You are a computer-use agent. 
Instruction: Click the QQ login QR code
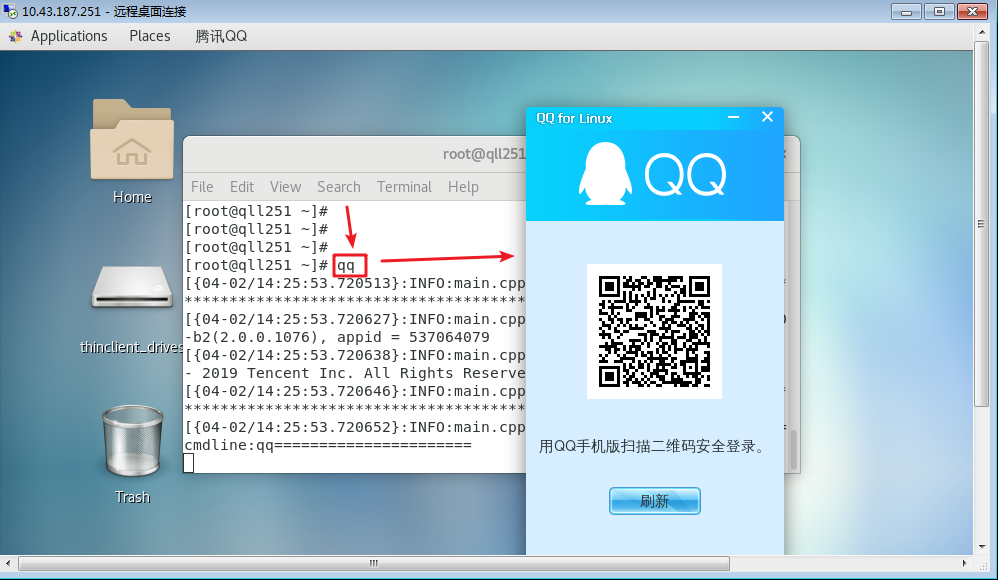point(654,331)
